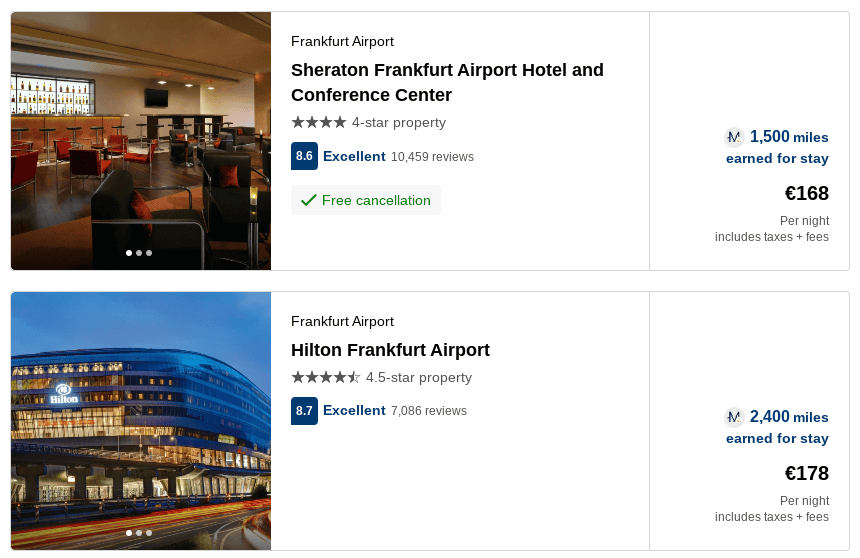This screenshot has height=558, width=860.
Task: Click the miles icon beside 1,500 miles
Action: pos(734,137)
